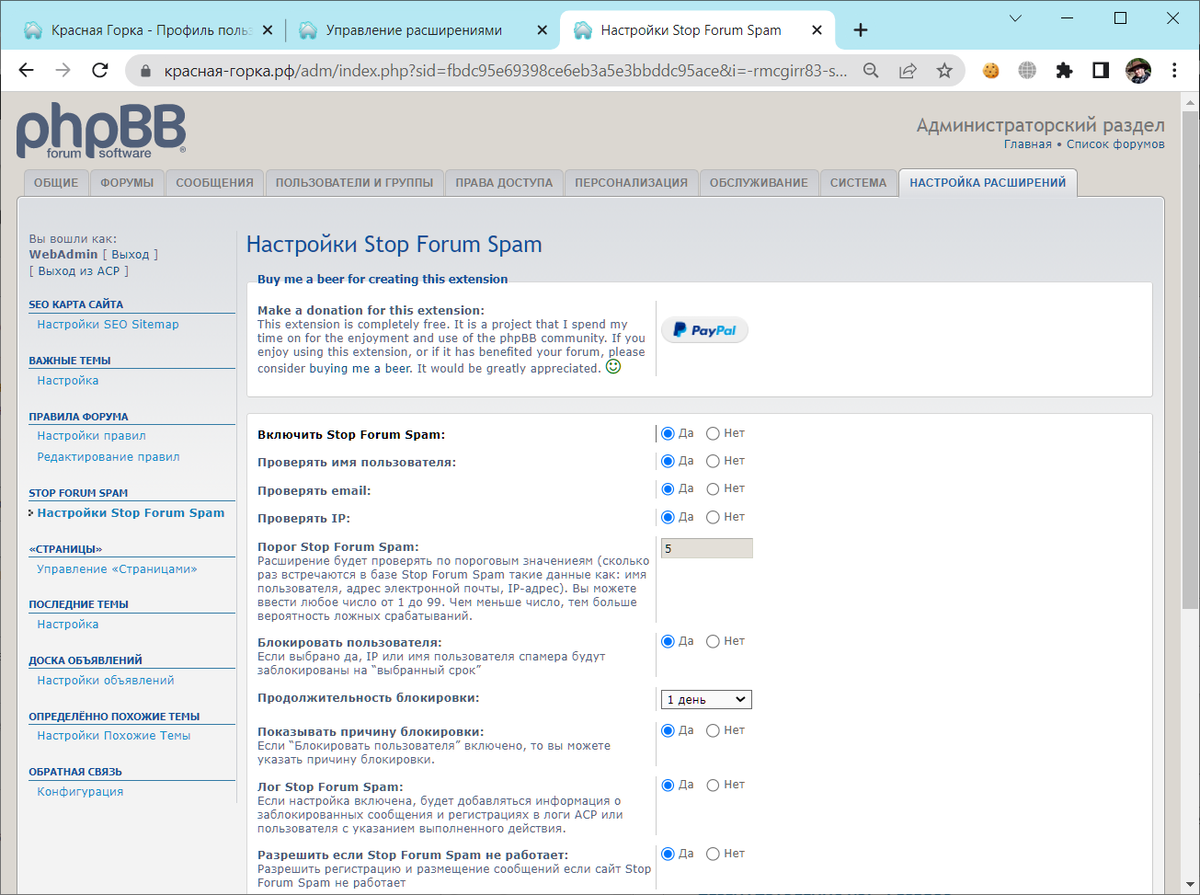Viewport: 1200px width, 895px height.
Task: Select Да for Проверять имя пользователя
Action: (668, 461)
